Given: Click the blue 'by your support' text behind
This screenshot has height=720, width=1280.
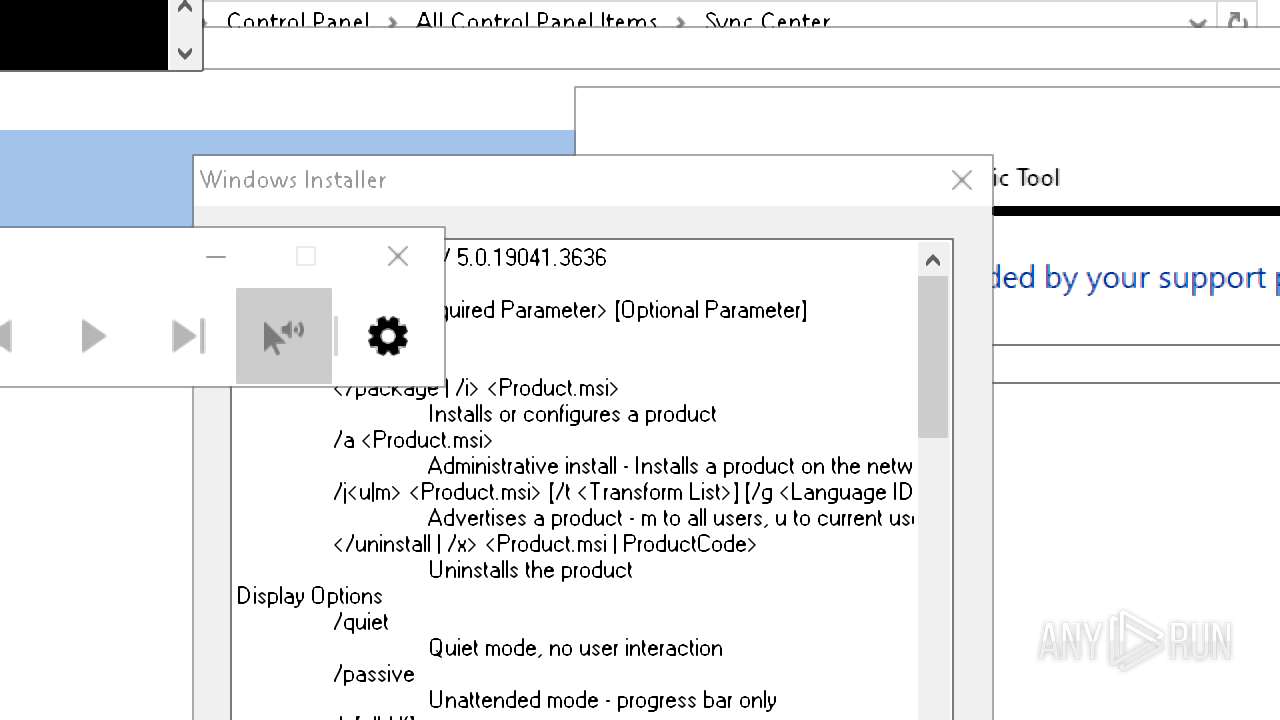Looking at the screenshot, I should pyautogui.click(x=1155, y=277).
